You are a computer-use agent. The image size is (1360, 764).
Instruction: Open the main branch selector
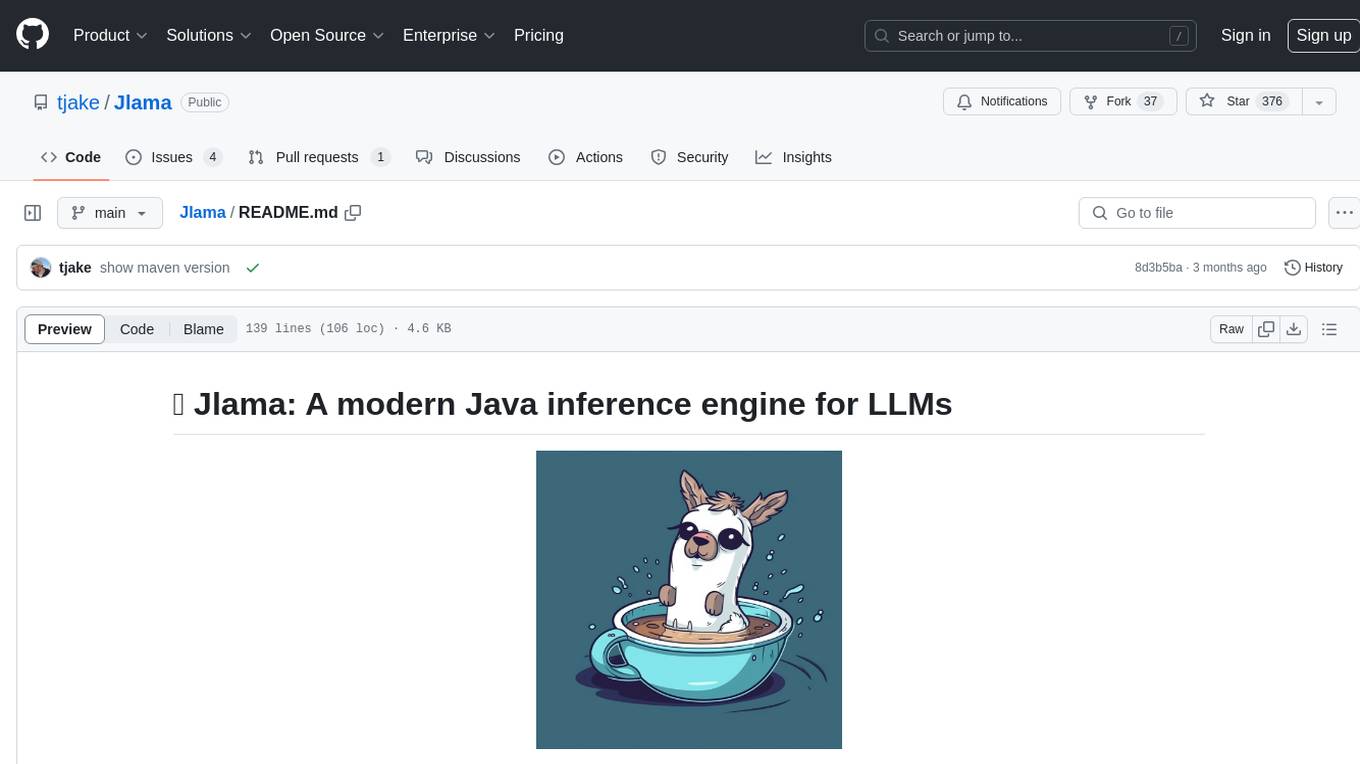pos(109,213)
